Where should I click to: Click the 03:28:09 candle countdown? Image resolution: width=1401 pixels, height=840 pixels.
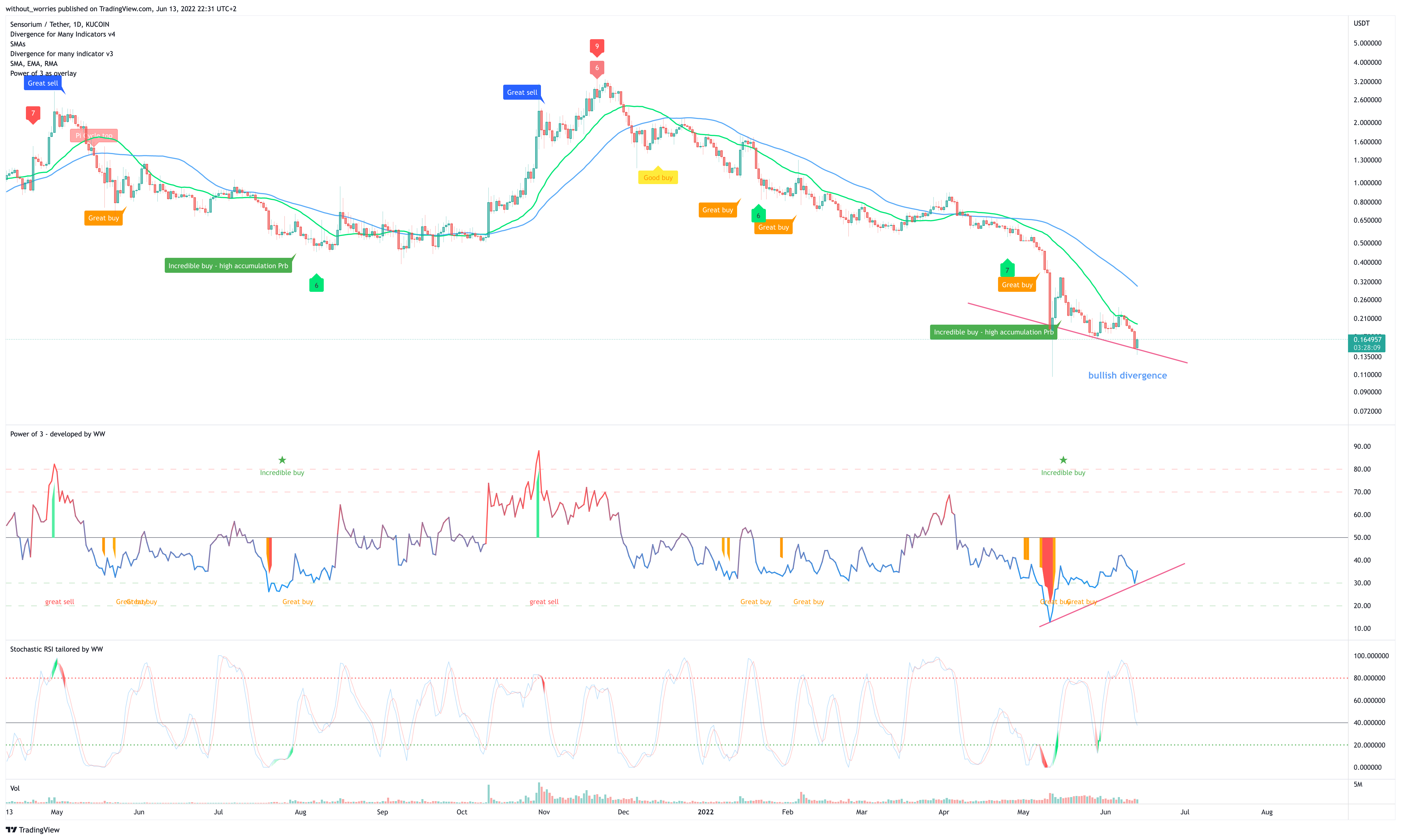click(x=1366, y=347)
